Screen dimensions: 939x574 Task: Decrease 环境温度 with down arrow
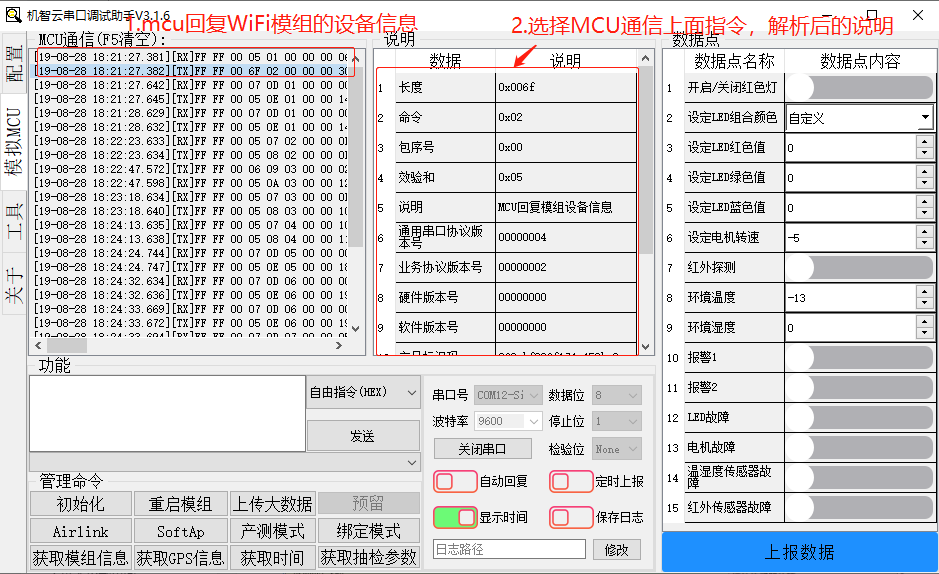pos(925,304)
